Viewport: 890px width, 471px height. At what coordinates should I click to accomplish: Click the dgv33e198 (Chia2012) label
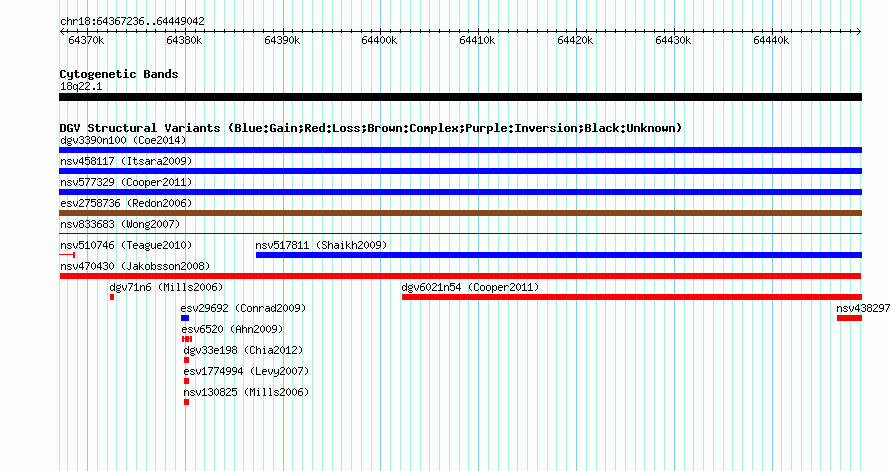[x=244, y=350]
